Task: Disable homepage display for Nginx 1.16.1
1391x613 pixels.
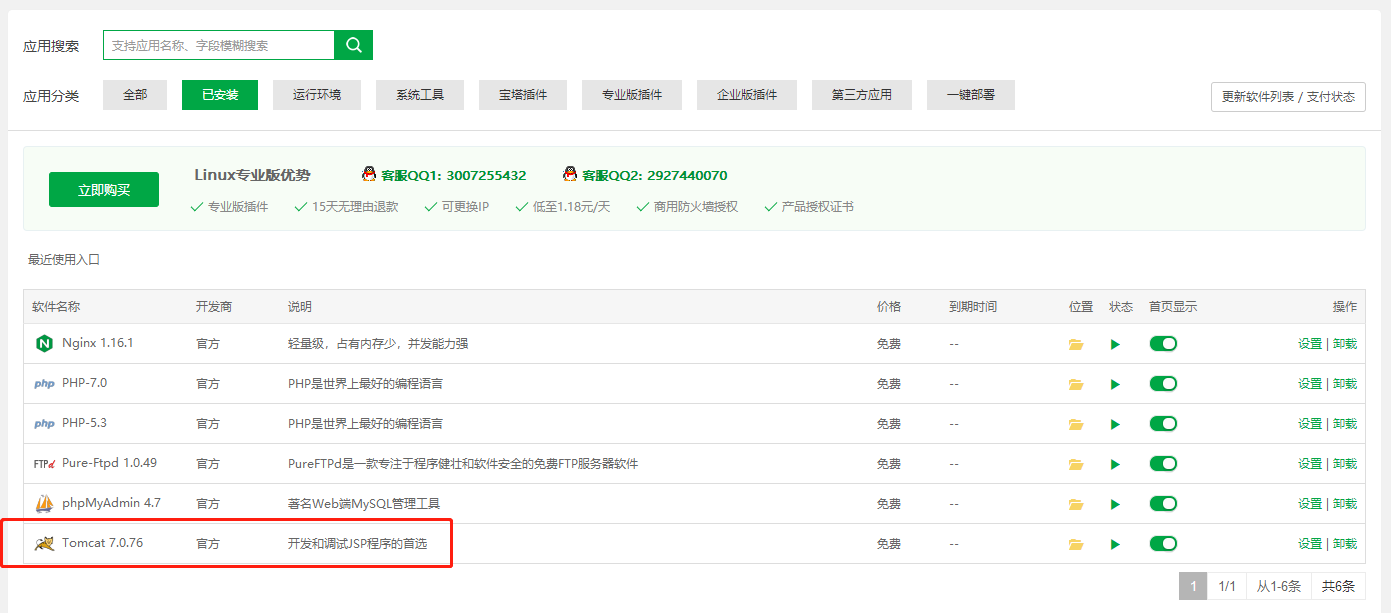Action: [x=1163, y=343]
